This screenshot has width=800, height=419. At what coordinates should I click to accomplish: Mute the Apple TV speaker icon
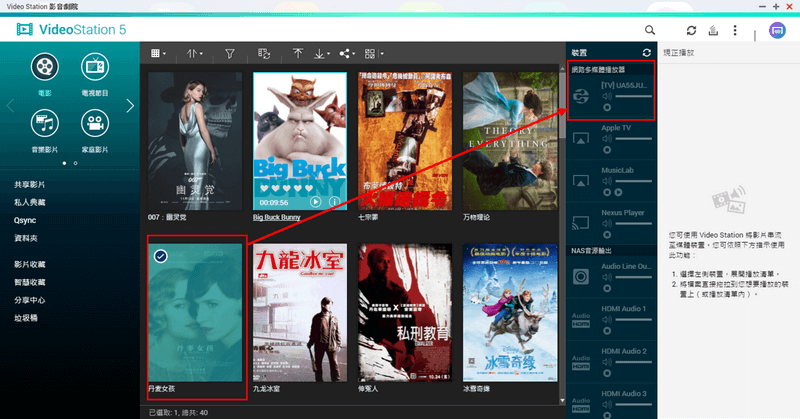pos(607,139)
